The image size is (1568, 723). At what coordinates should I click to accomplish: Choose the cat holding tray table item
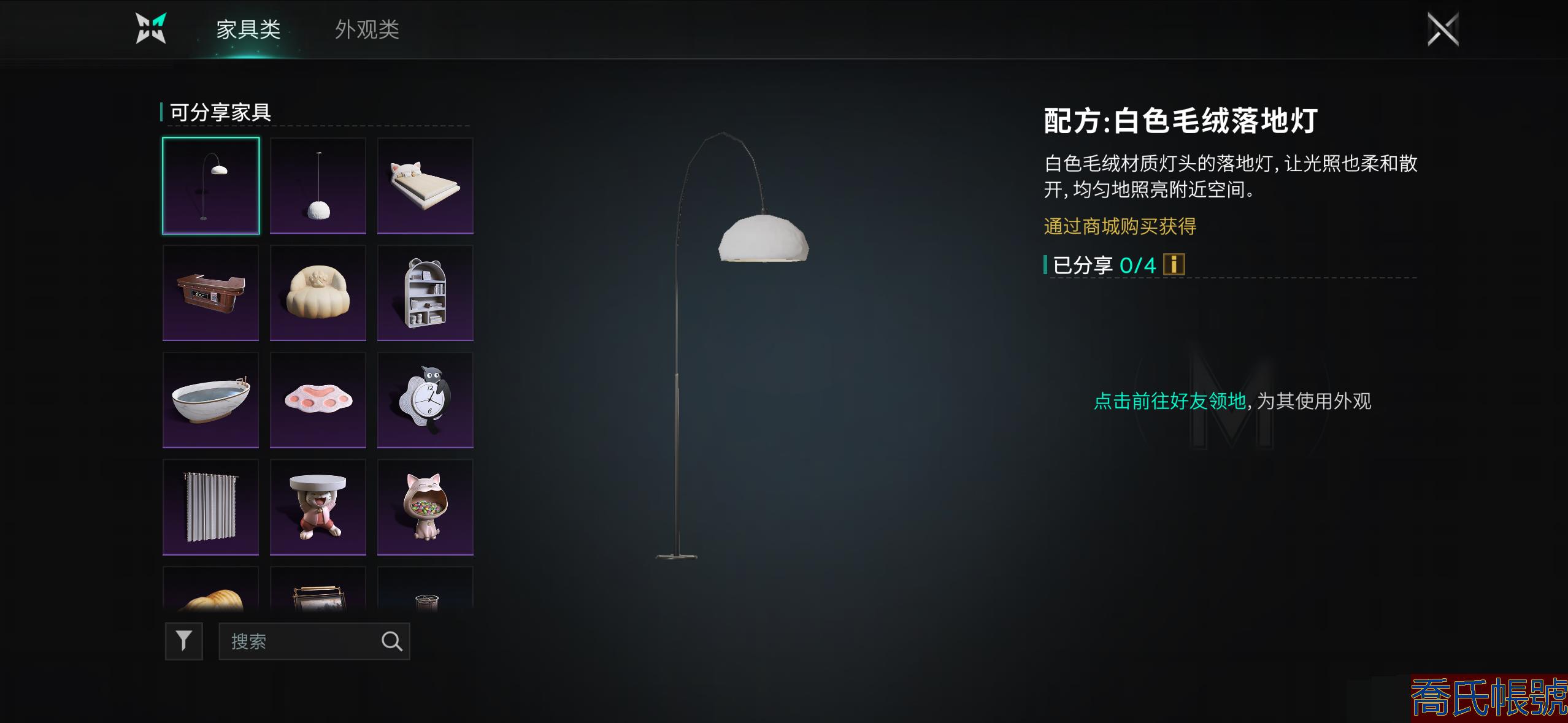318,507
